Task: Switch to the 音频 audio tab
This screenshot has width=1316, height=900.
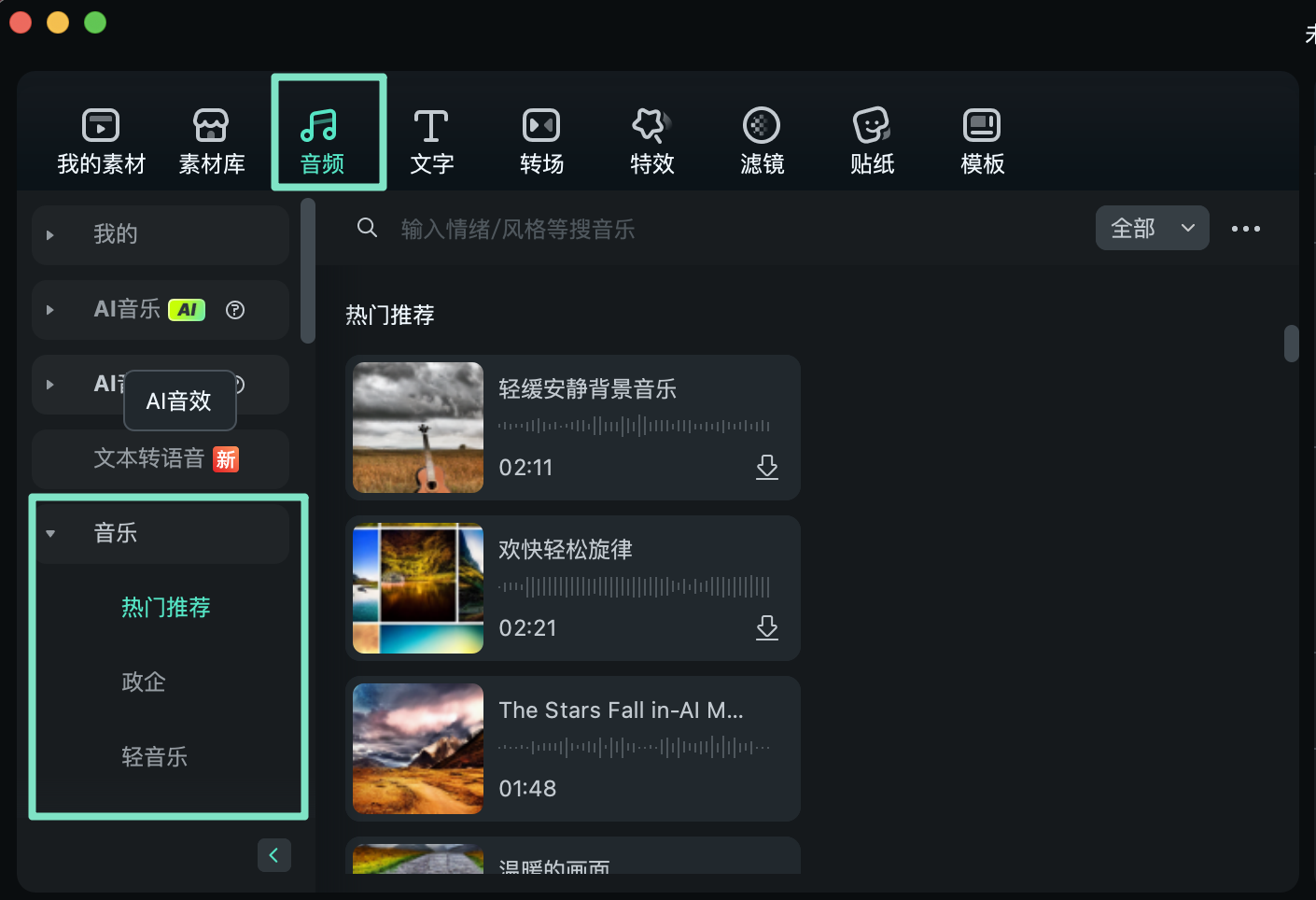Action: (323, 141)
